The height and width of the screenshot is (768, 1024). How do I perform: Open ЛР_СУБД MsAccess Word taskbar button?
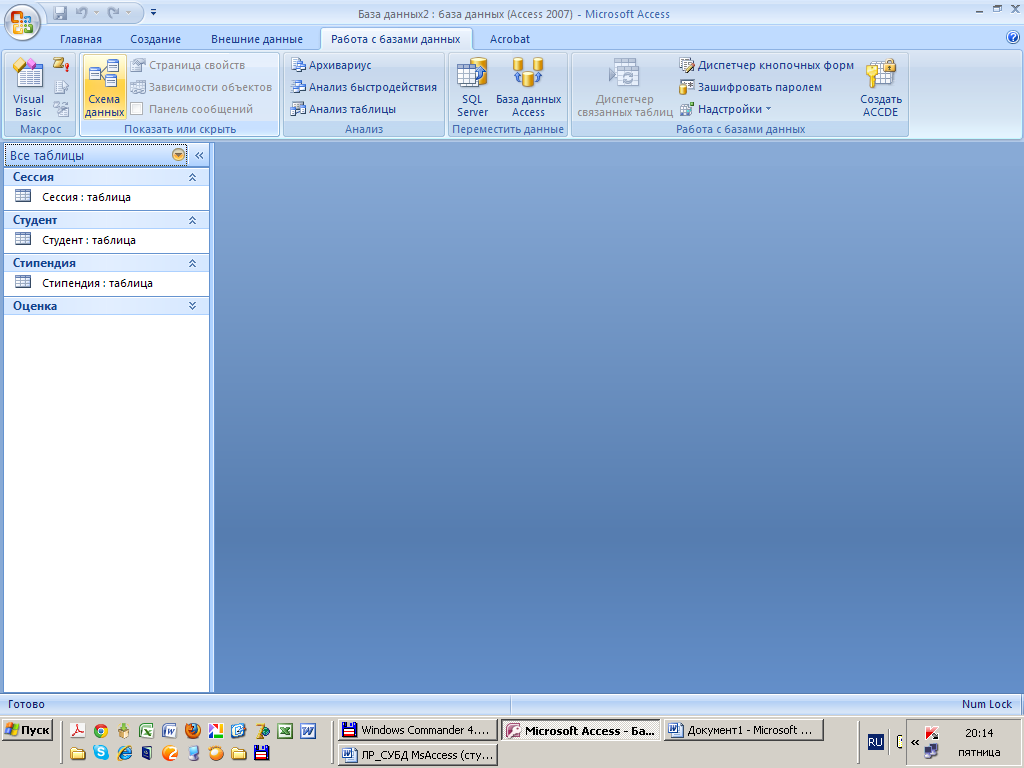tap(418, 755)
